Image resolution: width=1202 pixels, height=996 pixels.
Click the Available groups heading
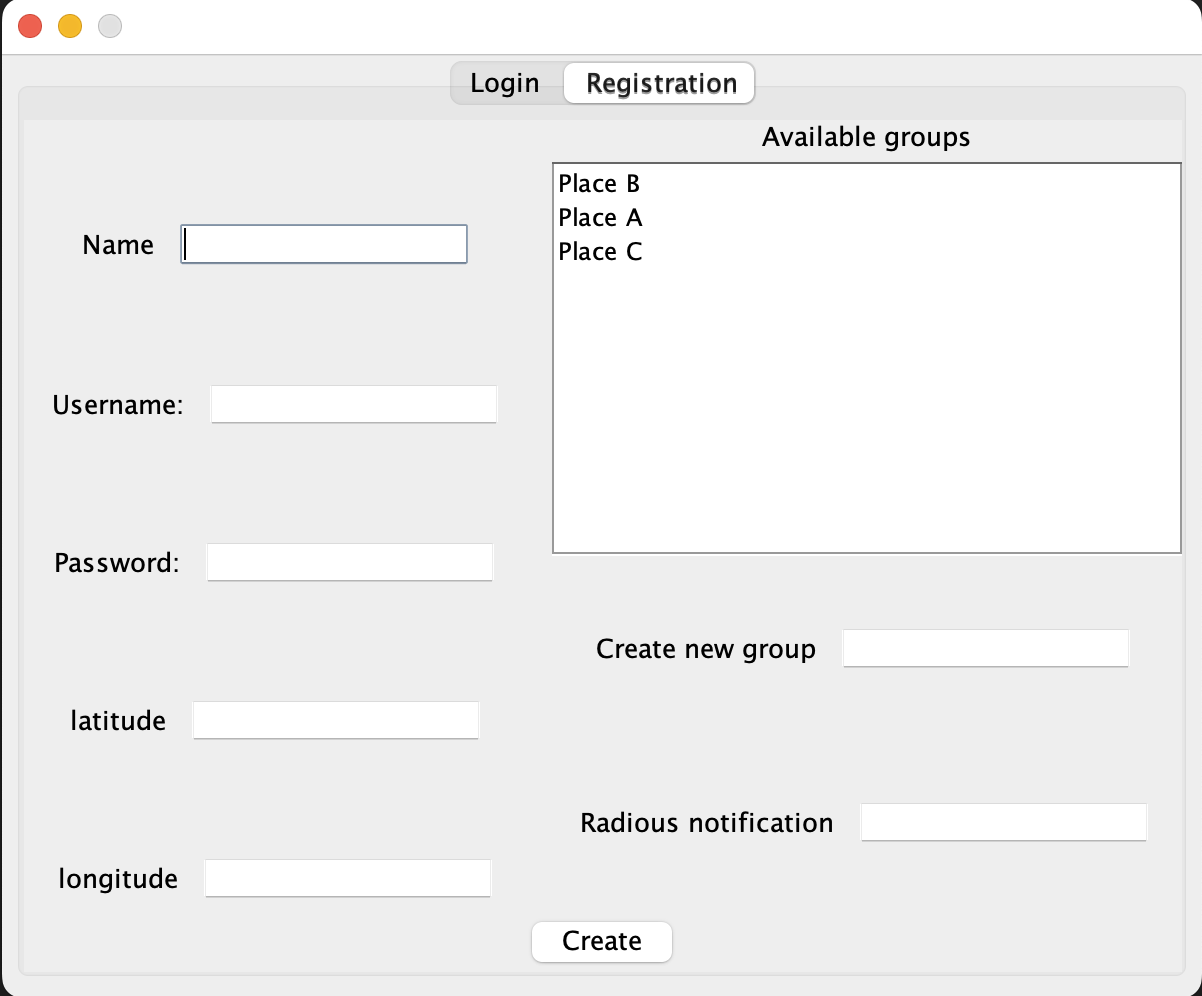[x=866, y=137]
